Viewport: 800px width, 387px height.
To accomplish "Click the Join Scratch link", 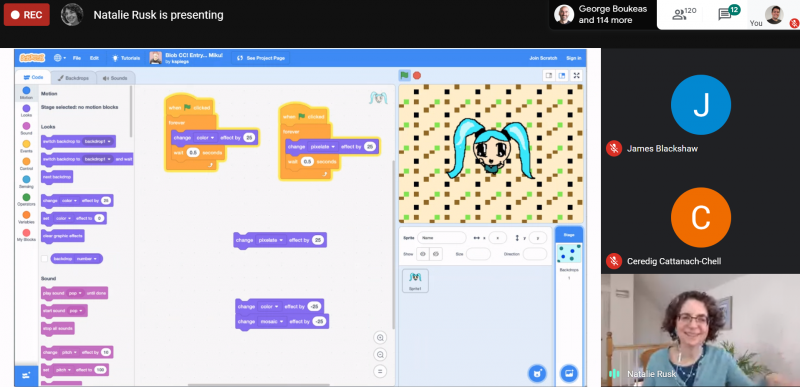I will tap(543, 58).
